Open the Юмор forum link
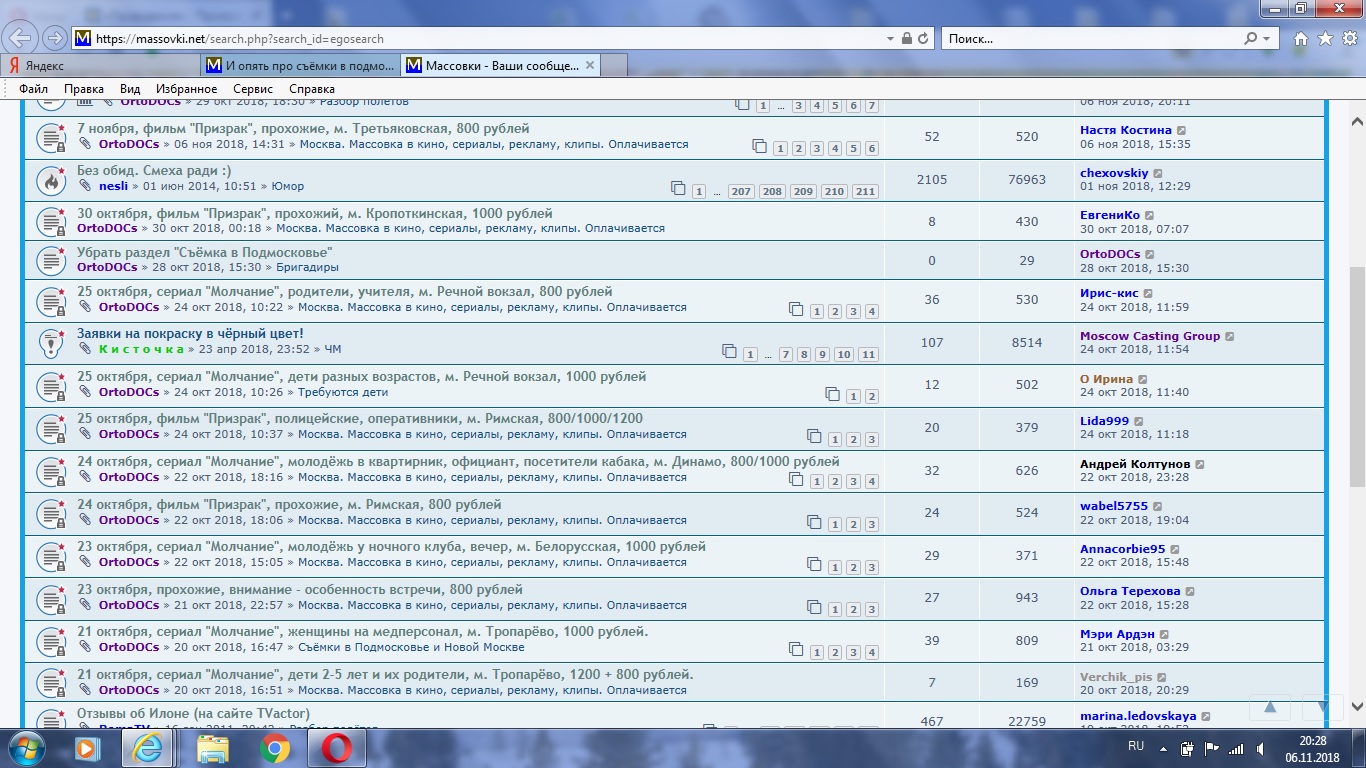This screenshot has width=1366, height=768. [x=287, y=186]
